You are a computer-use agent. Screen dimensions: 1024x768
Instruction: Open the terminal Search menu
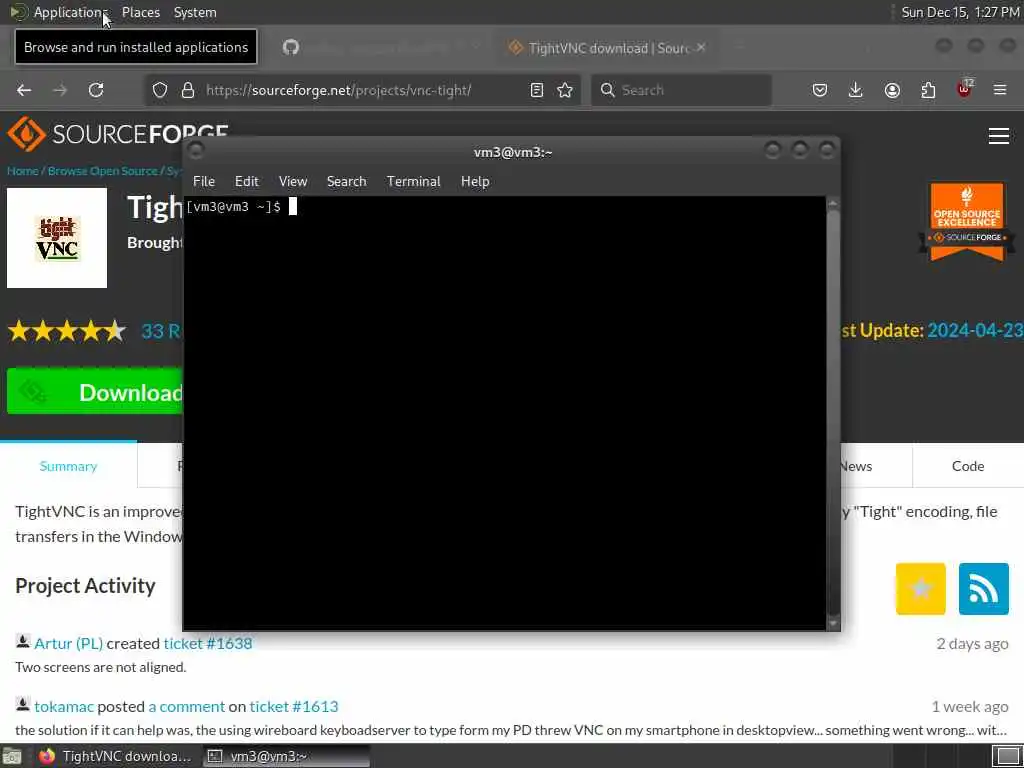tap(346, 182)
